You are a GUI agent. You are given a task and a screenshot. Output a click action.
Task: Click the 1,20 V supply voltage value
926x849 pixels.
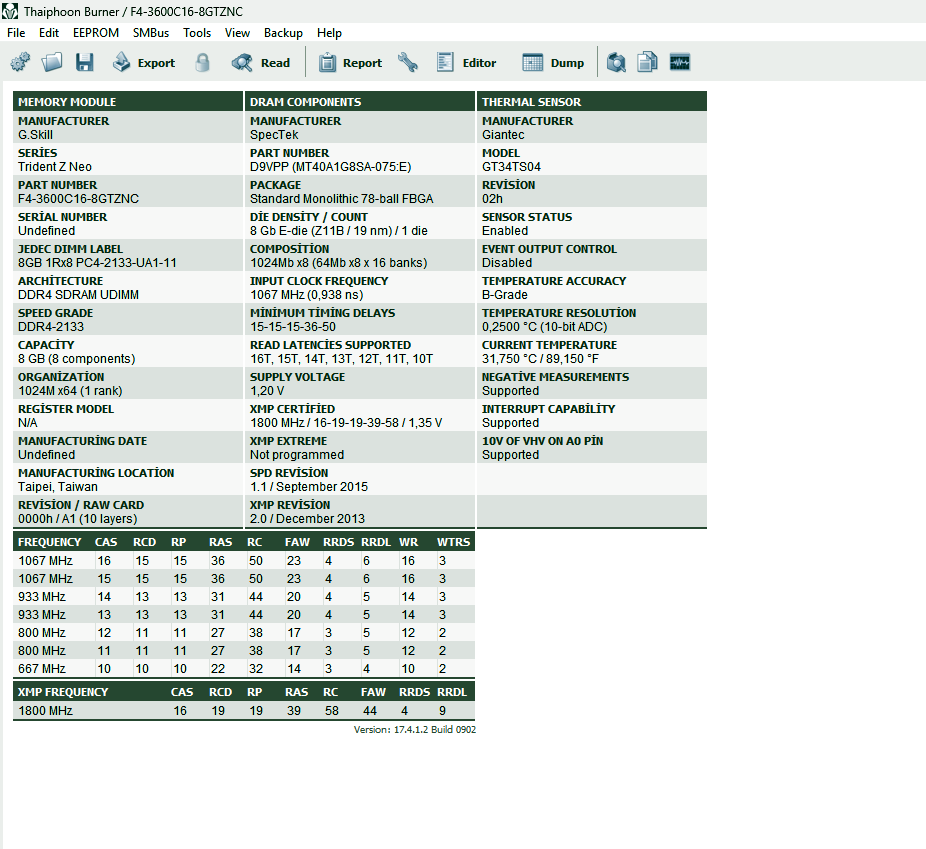[267, 391]
